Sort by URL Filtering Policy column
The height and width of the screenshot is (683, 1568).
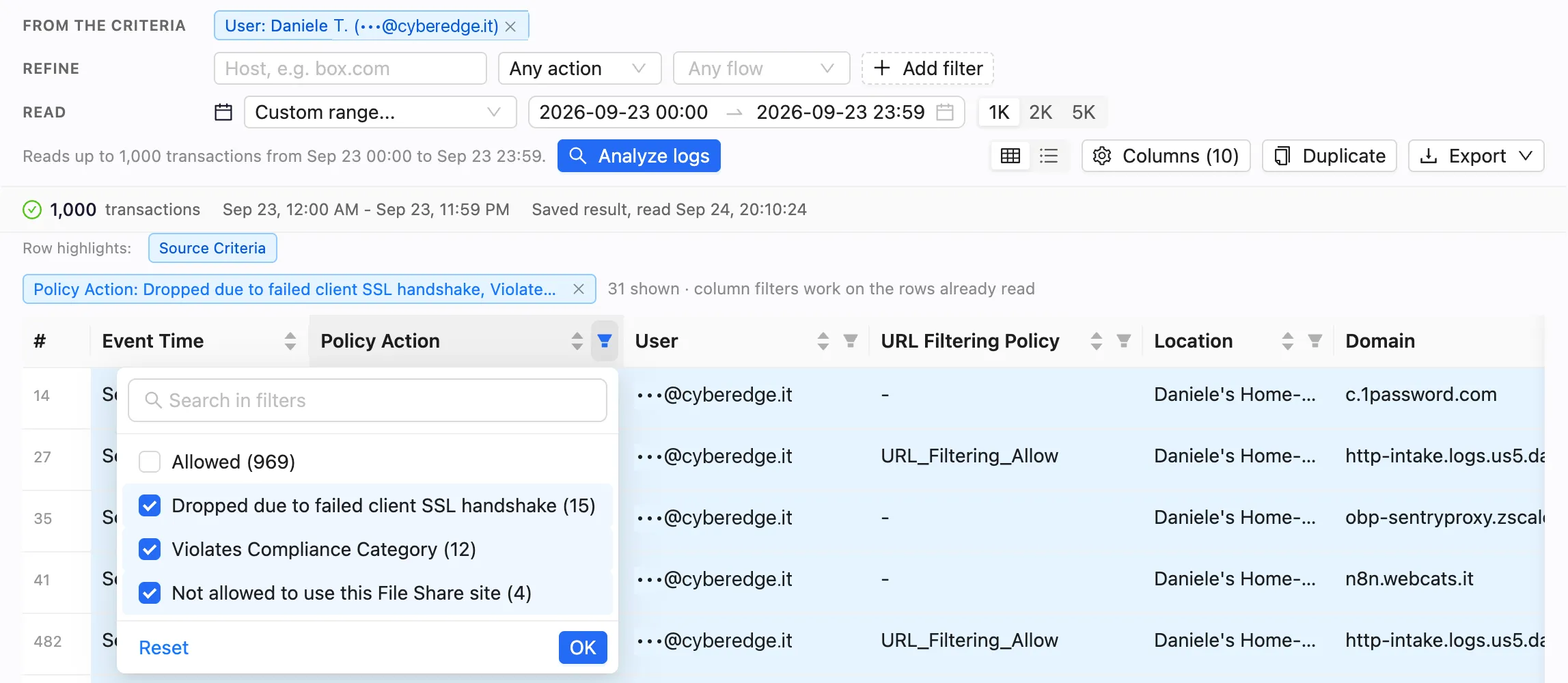[1097, 341]
